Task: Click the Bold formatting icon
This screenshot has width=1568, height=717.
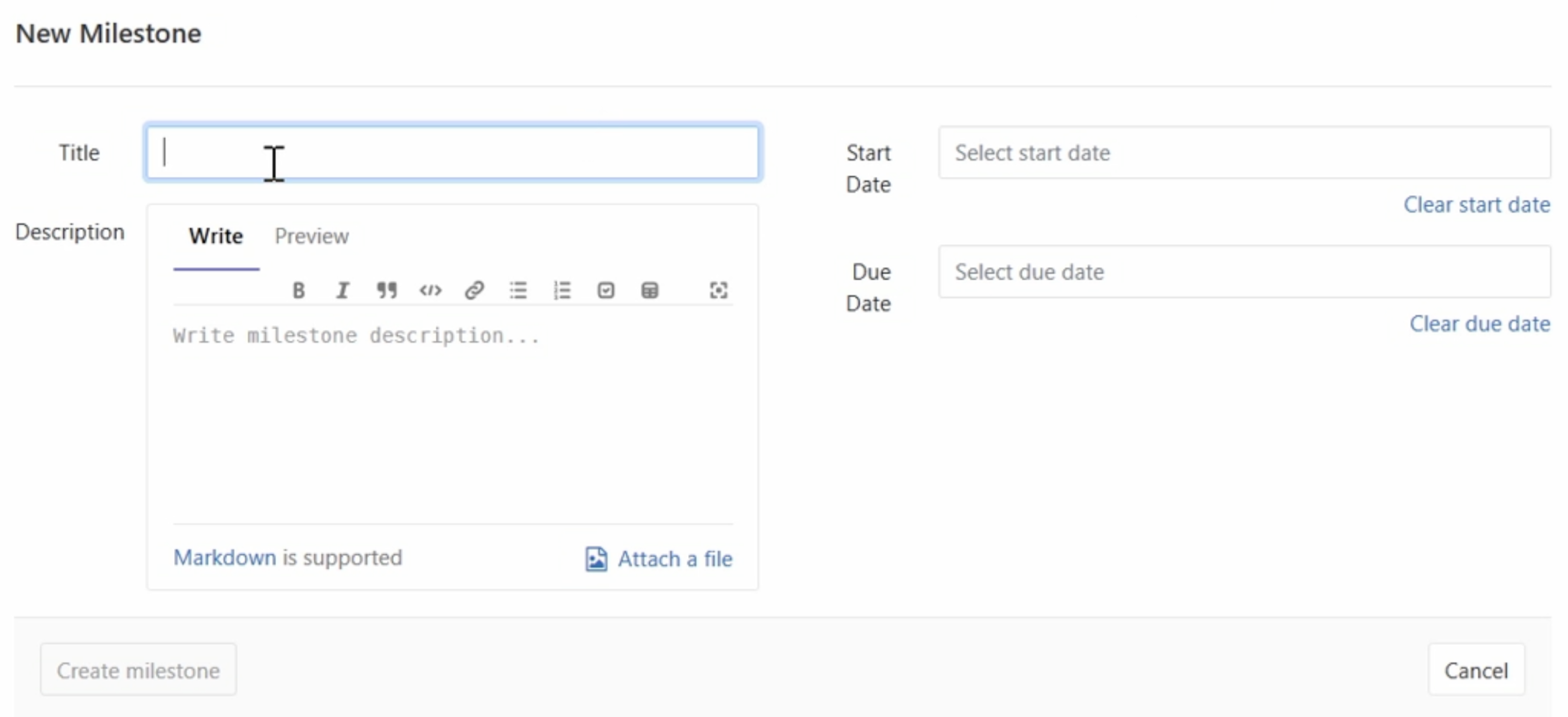Action: 298,290
